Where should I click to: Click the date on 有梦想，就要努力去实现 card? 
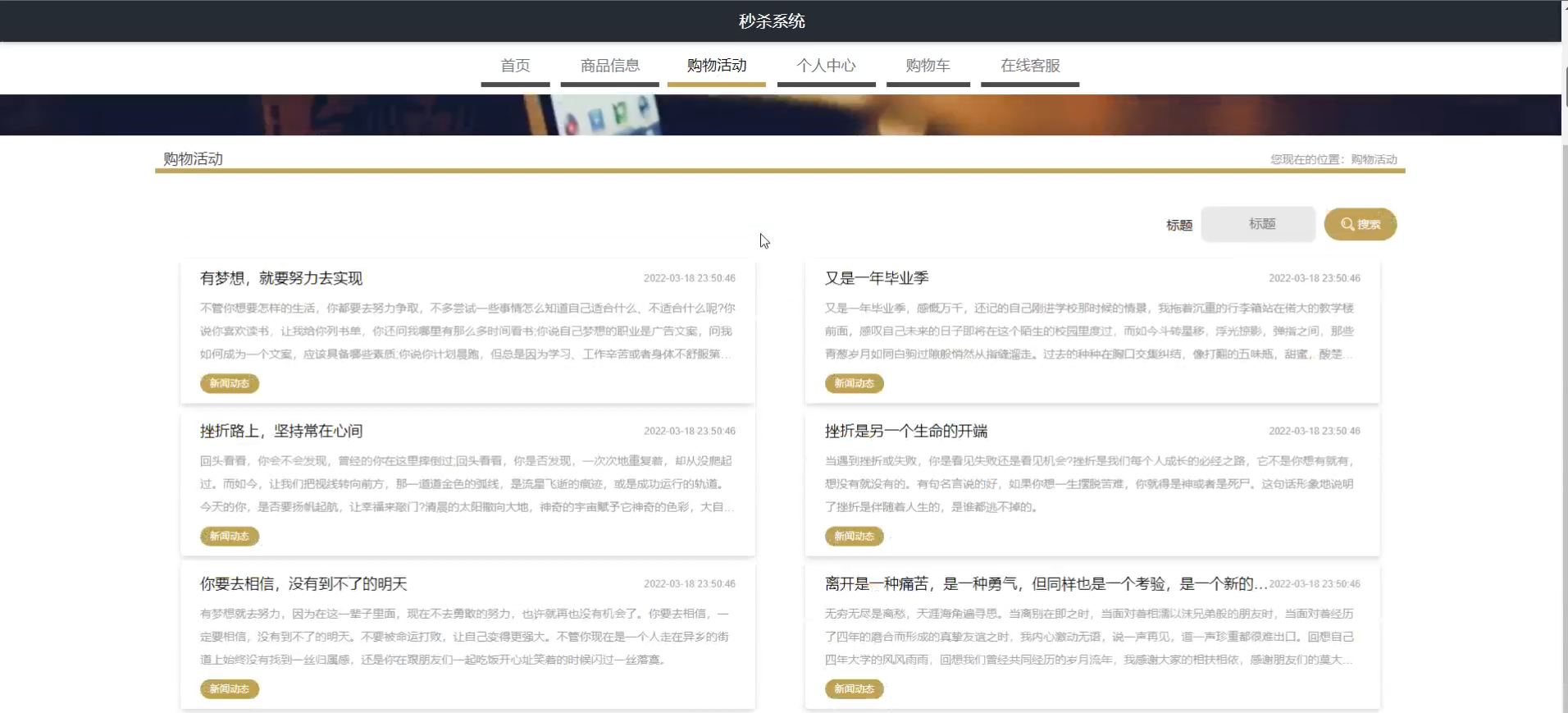point(689,278)
